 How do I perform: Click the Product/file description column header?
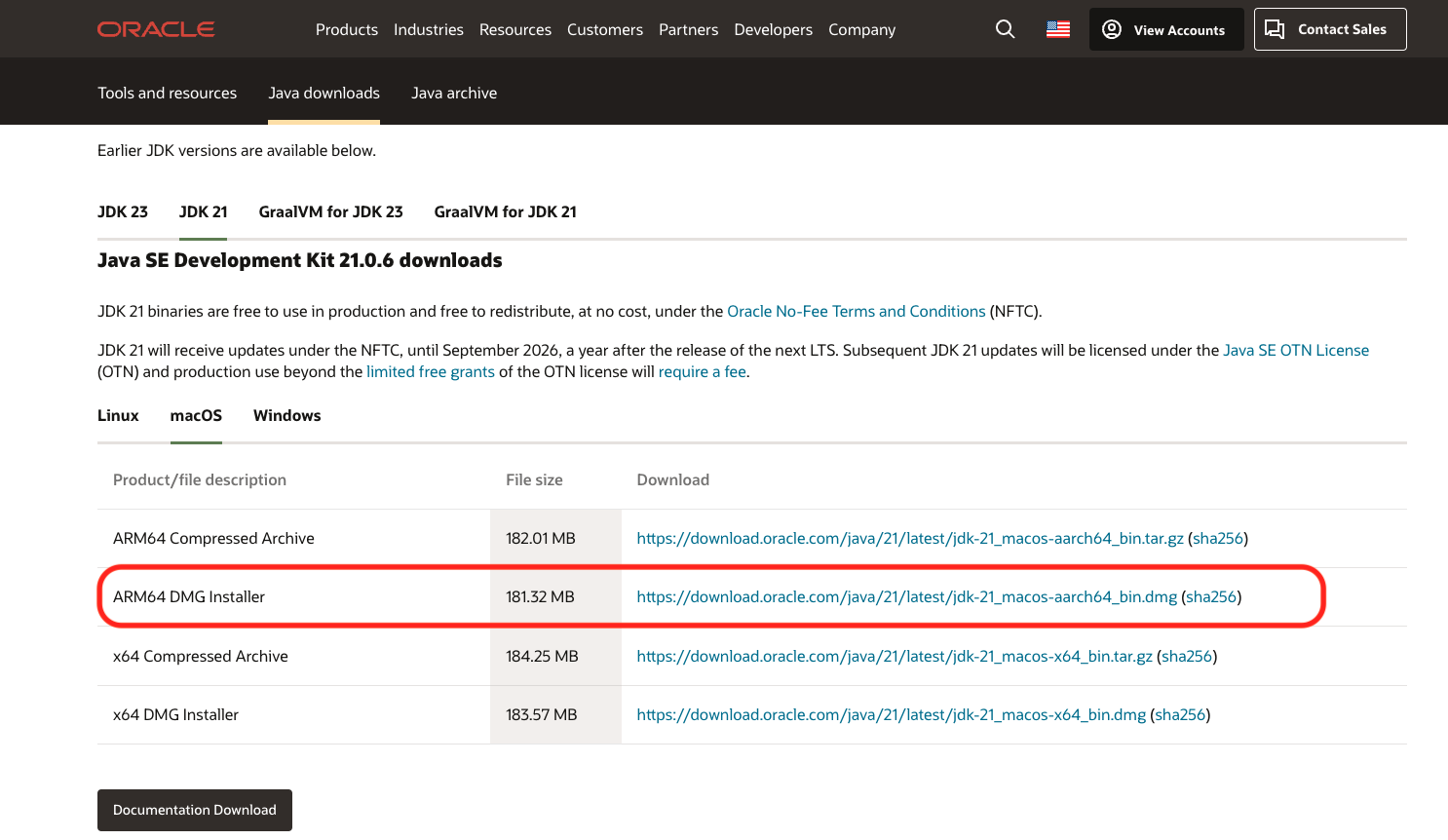200,479
